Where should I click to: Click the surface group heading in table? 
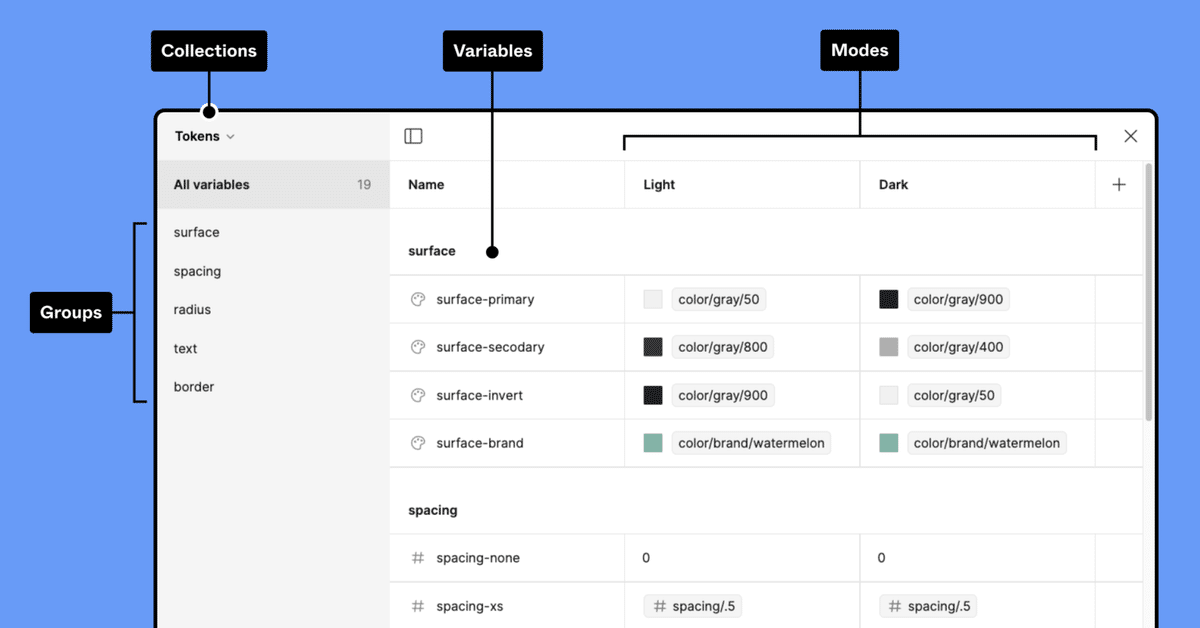(432, 251)
